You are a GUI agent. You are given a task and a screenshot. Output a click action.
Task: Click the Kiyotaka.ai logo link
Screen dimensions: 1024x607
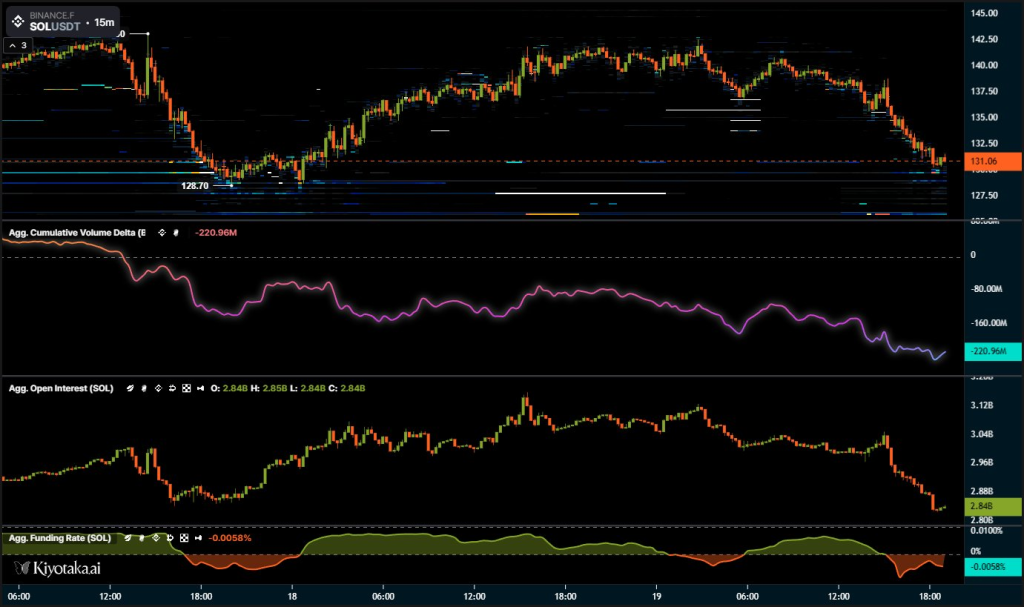click(x=58, y=568)
